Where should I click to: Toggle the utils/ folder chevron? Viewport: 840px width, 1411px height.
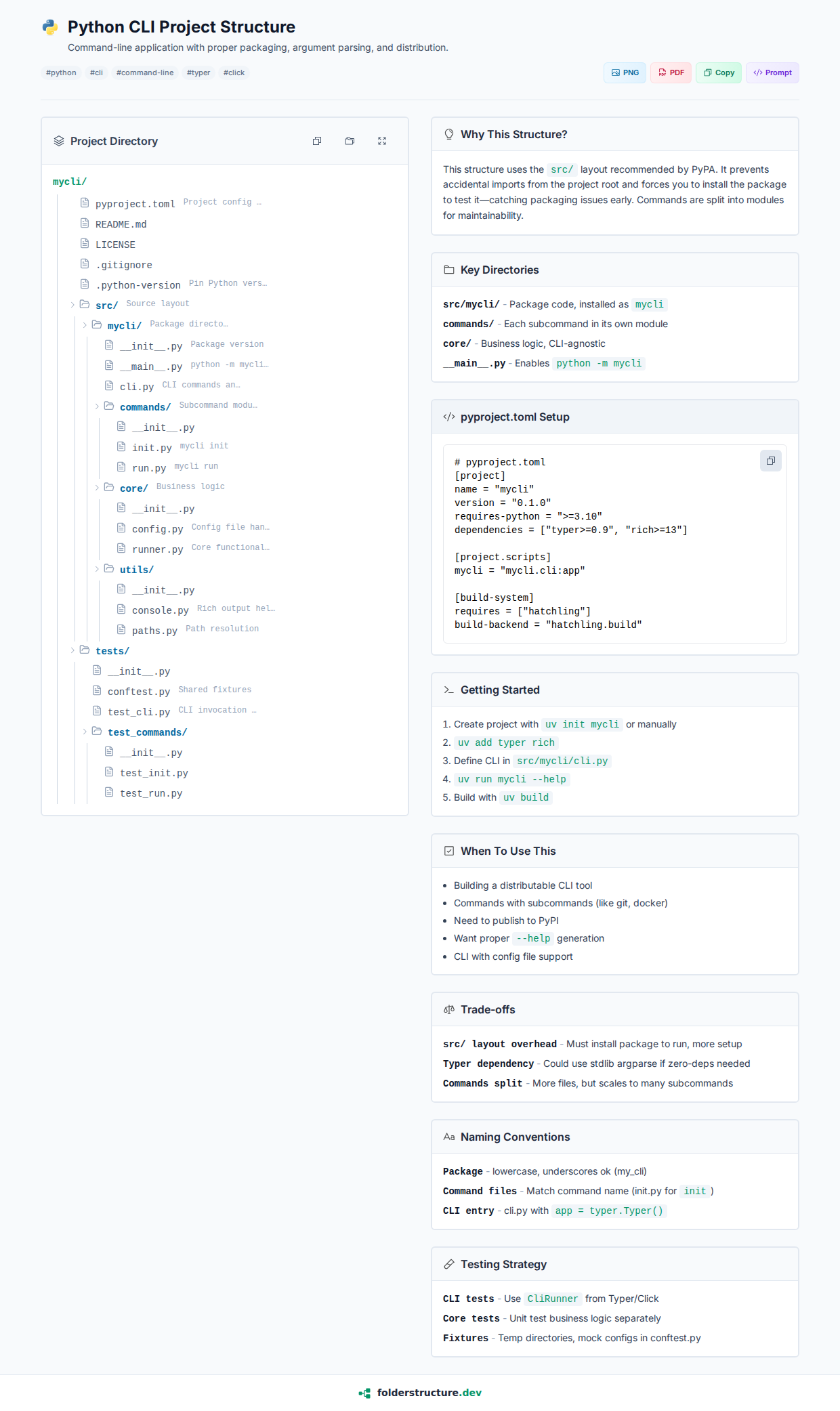tap(97, 569)
